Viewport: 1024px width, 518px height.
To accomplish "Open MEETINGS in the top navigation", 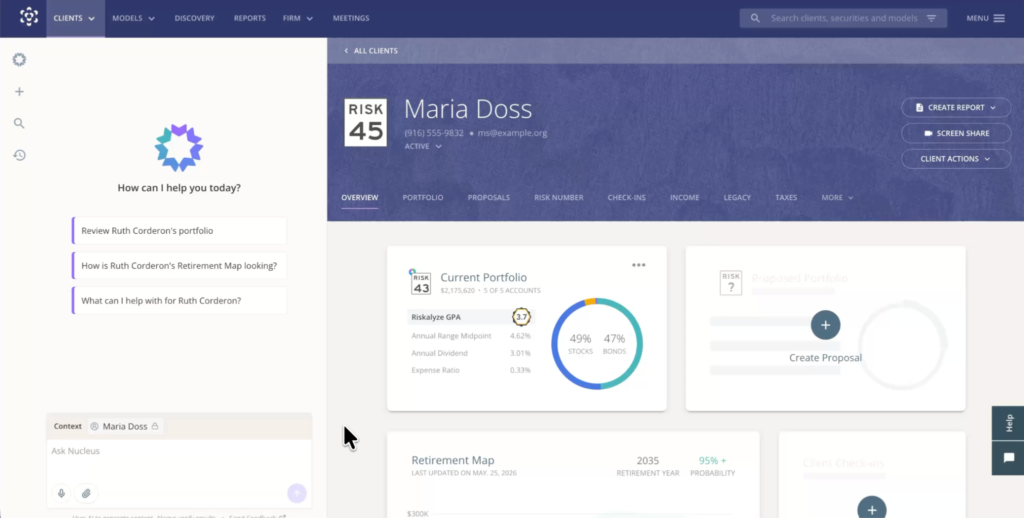I will point(351,18).
